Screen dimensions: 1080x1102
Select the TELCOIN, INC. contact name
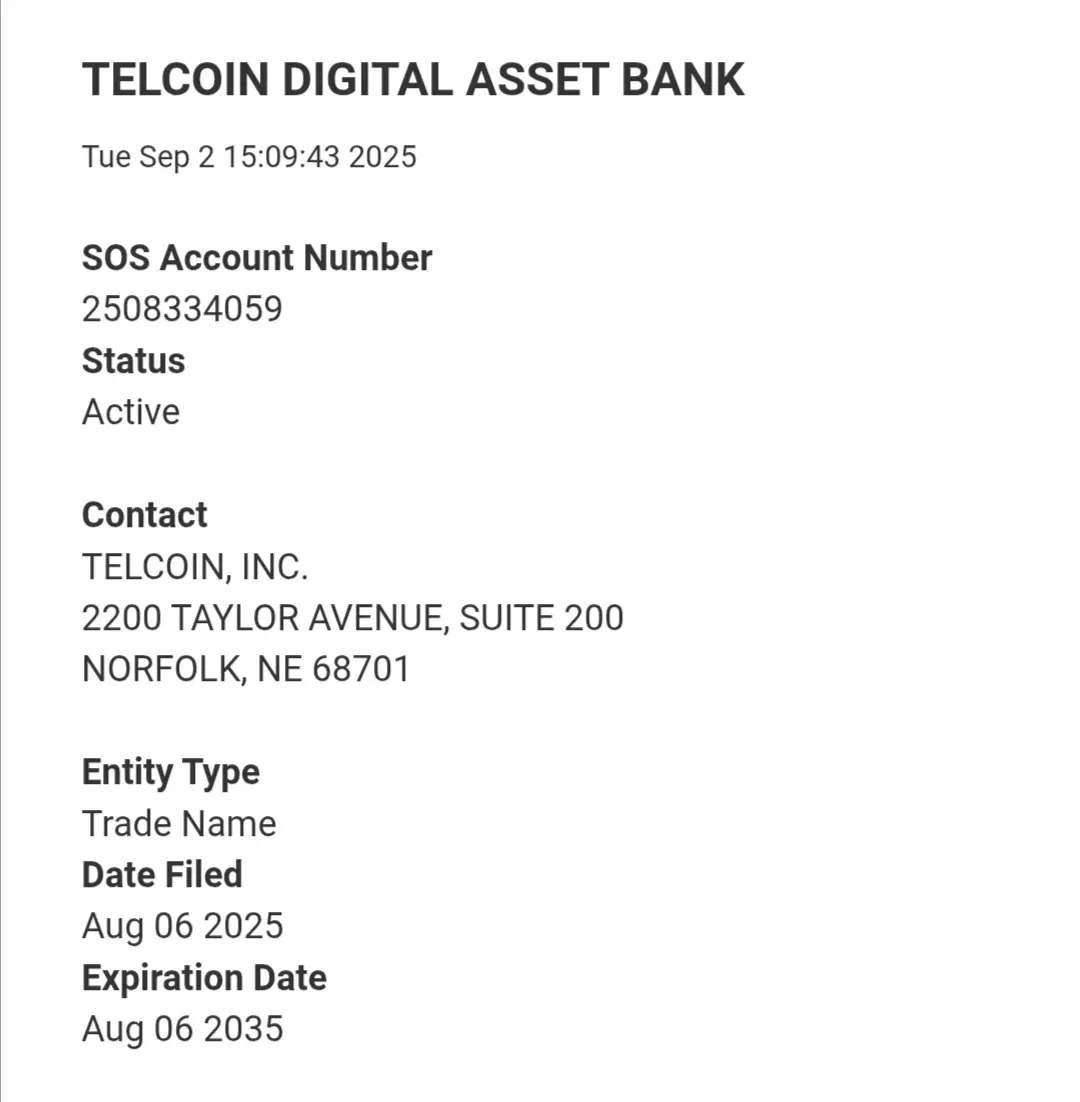point(195,566)
